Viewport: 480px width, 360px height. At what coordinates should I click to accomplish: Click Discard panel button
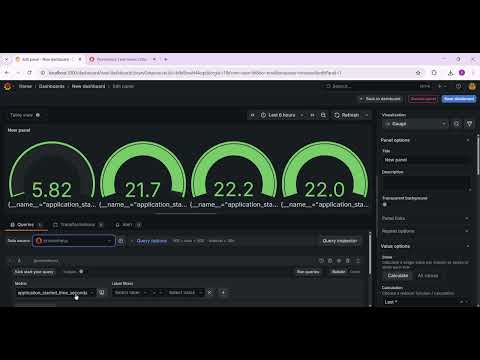(423, 99)
